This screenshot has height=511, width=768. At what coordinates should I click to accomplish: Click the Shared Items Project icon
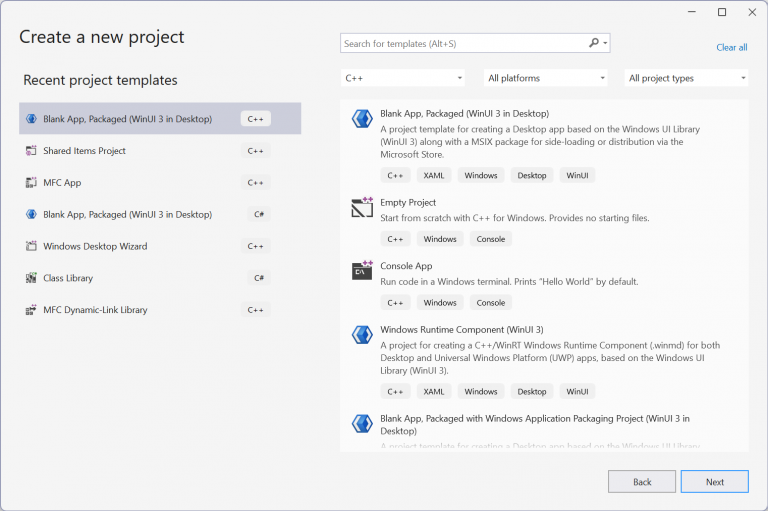(x=32, y=151)
